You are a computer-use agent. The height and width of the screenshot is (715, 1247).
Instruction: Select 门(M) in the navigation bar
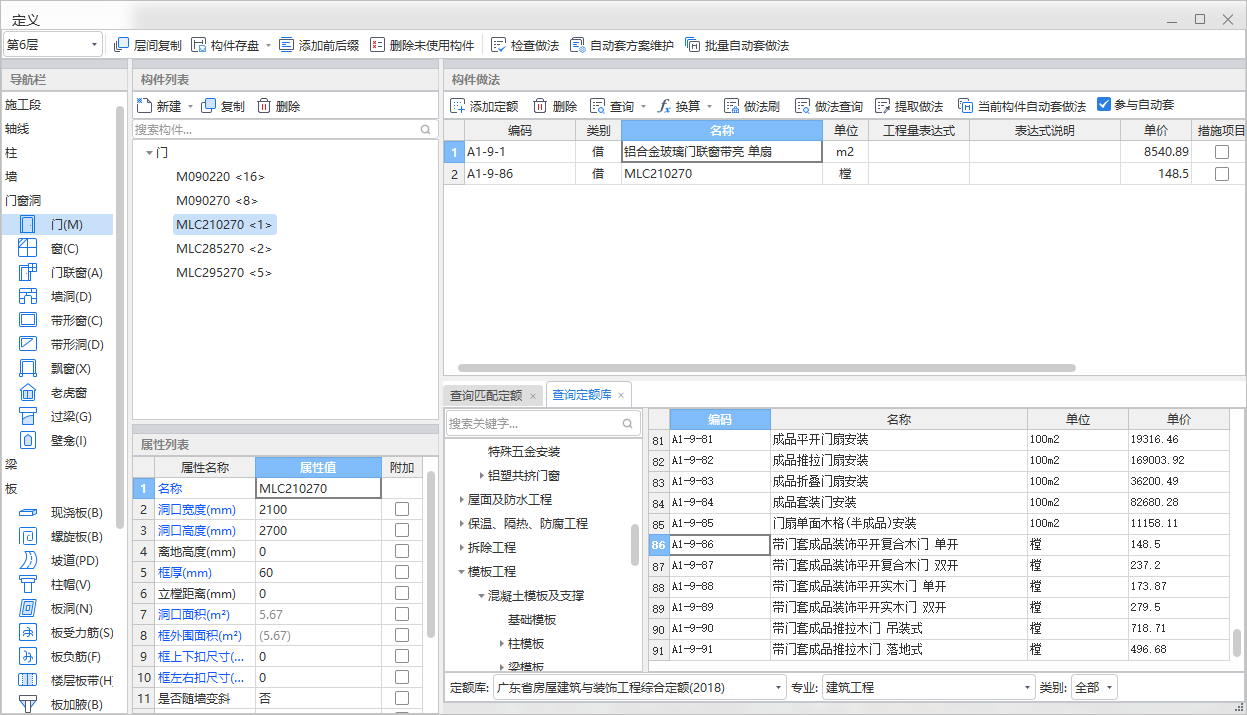click(58, 225)
